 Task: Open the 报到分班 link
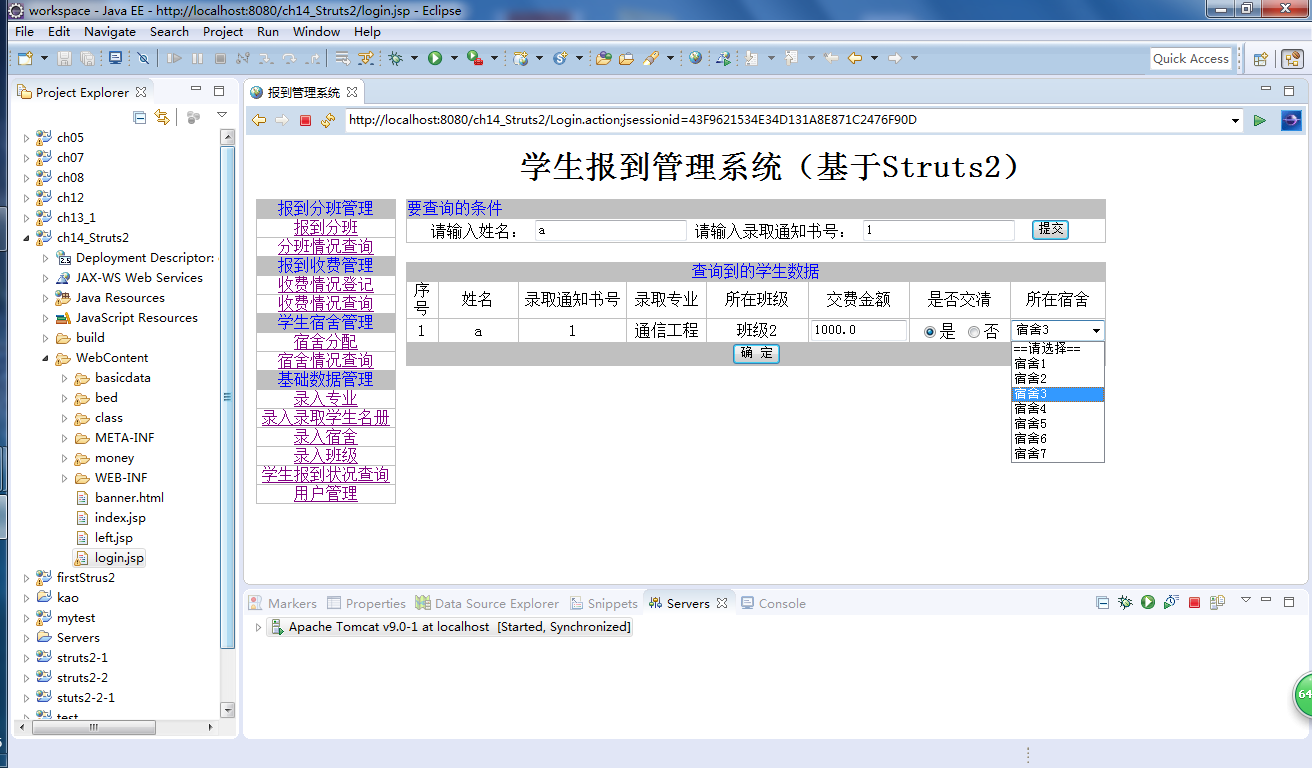pos(325,227)
